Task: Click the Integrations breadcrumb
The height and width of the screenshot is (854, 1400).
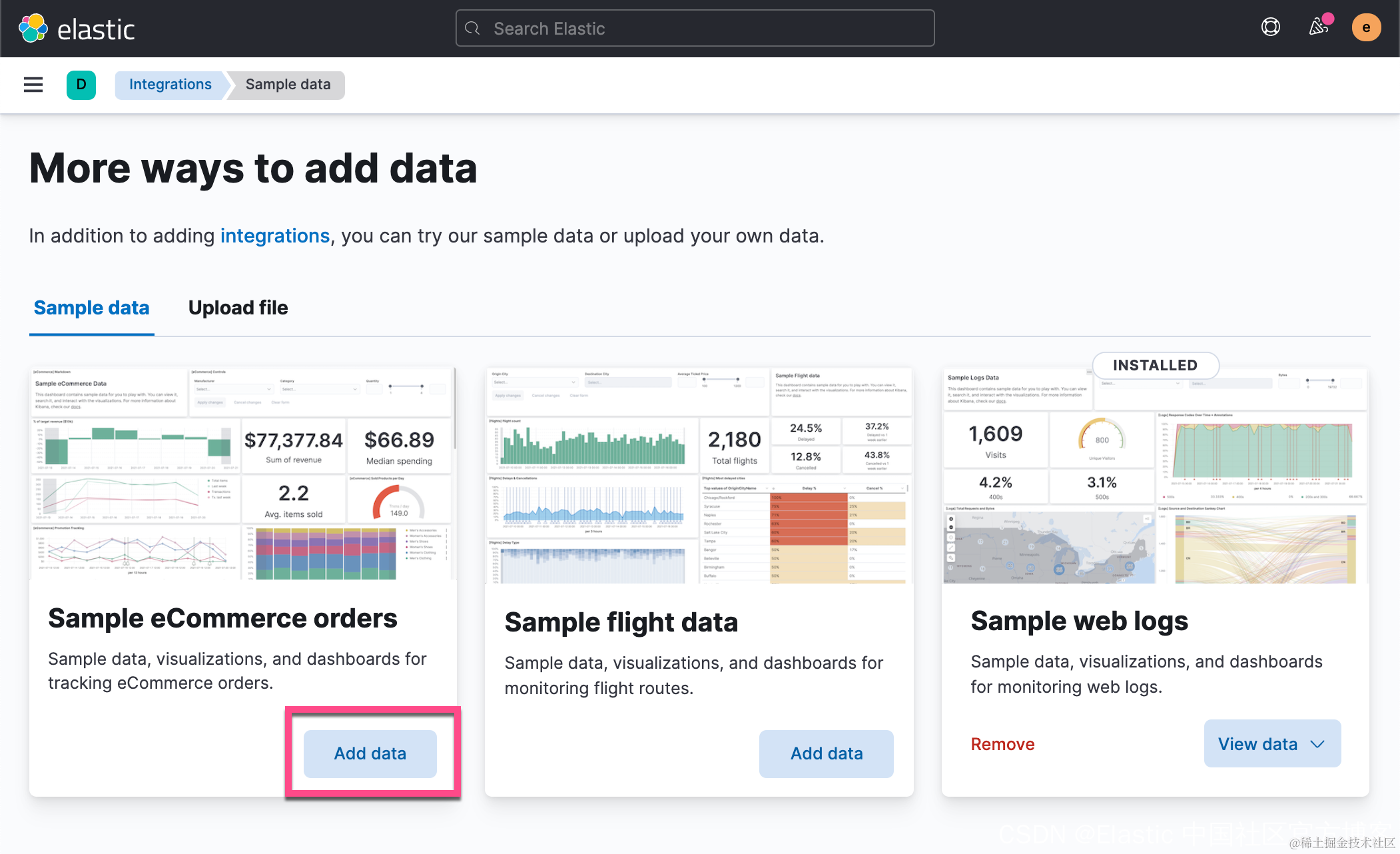Action: [x=170, y=85]
